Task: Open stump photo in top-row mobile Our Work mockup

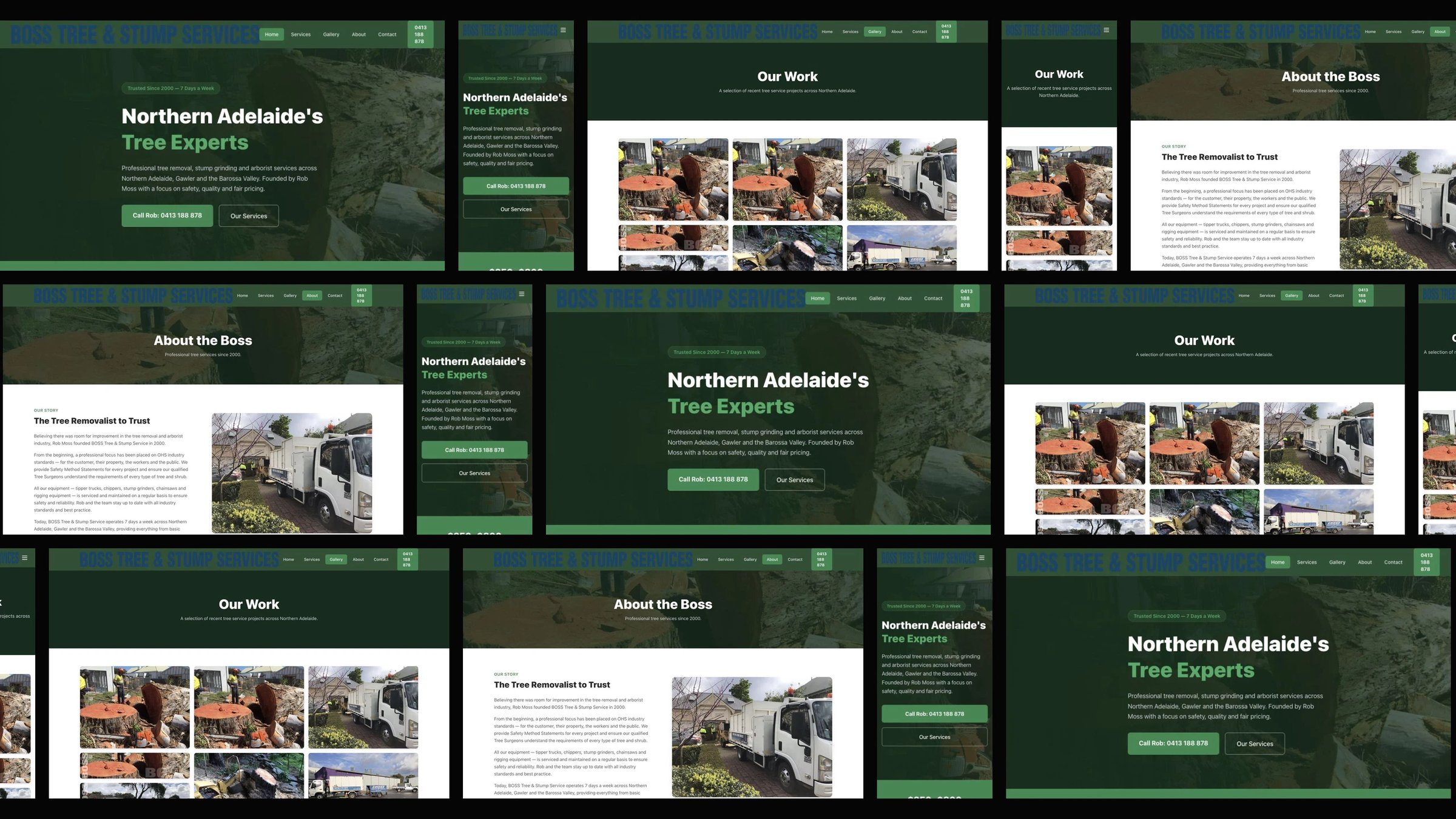Action: click(1059, 186)
